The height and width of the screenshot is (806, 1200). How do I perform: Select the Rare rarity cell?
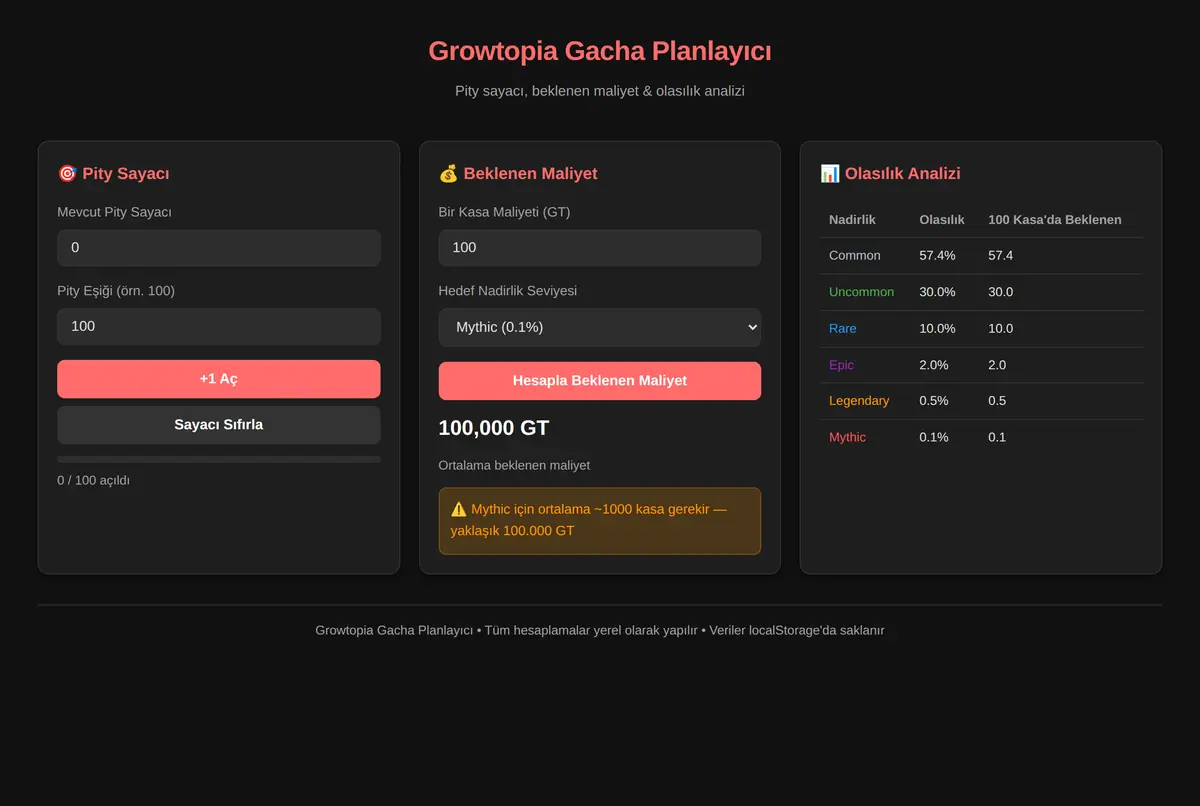tap(843, 328)
